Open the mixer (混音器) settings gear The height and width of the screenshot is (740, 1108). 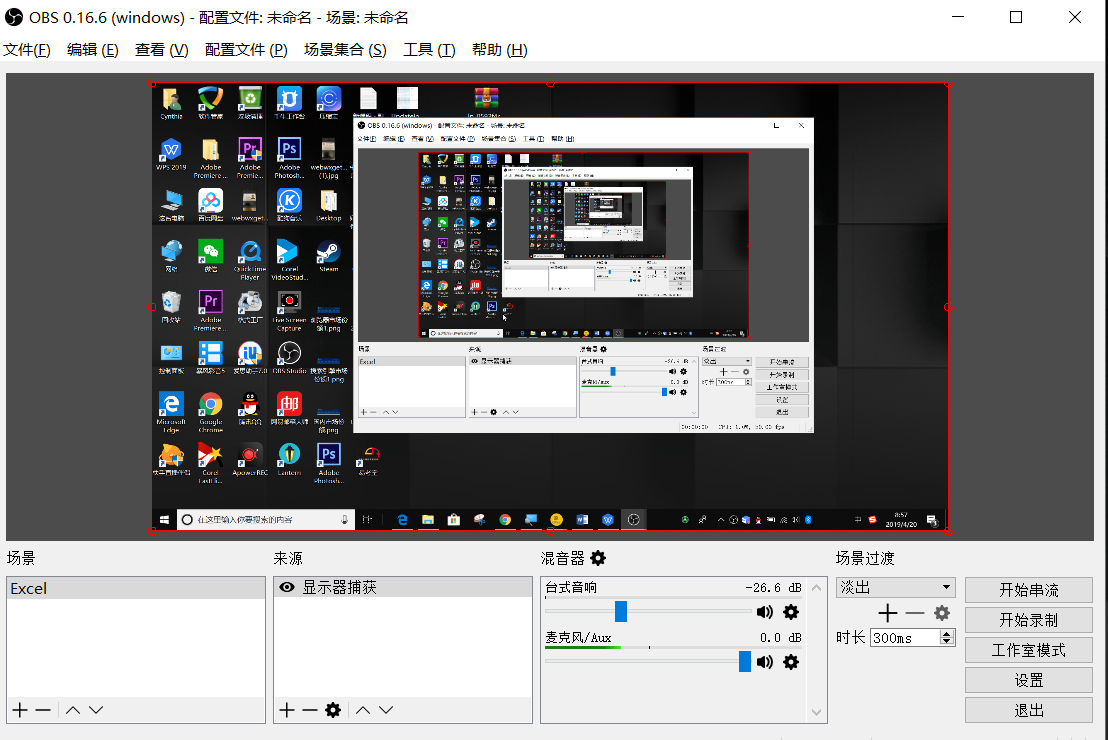(x=598, y=558)
